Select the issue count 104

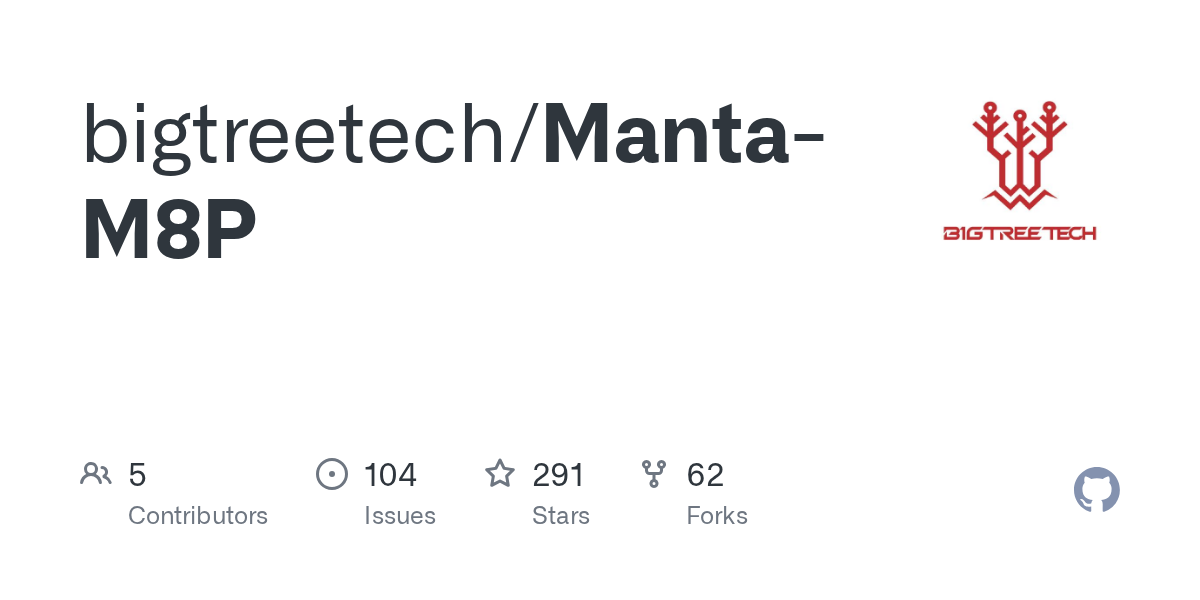(x=390, y=475)
